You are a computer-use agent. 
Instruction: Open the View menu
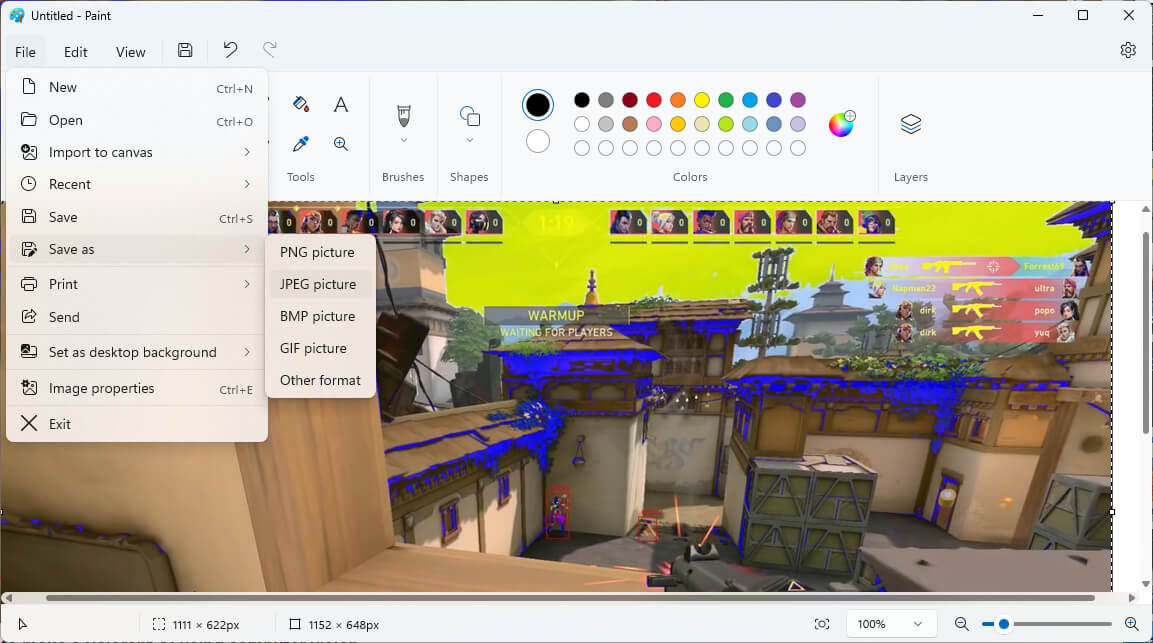click(x=130, y=52)
